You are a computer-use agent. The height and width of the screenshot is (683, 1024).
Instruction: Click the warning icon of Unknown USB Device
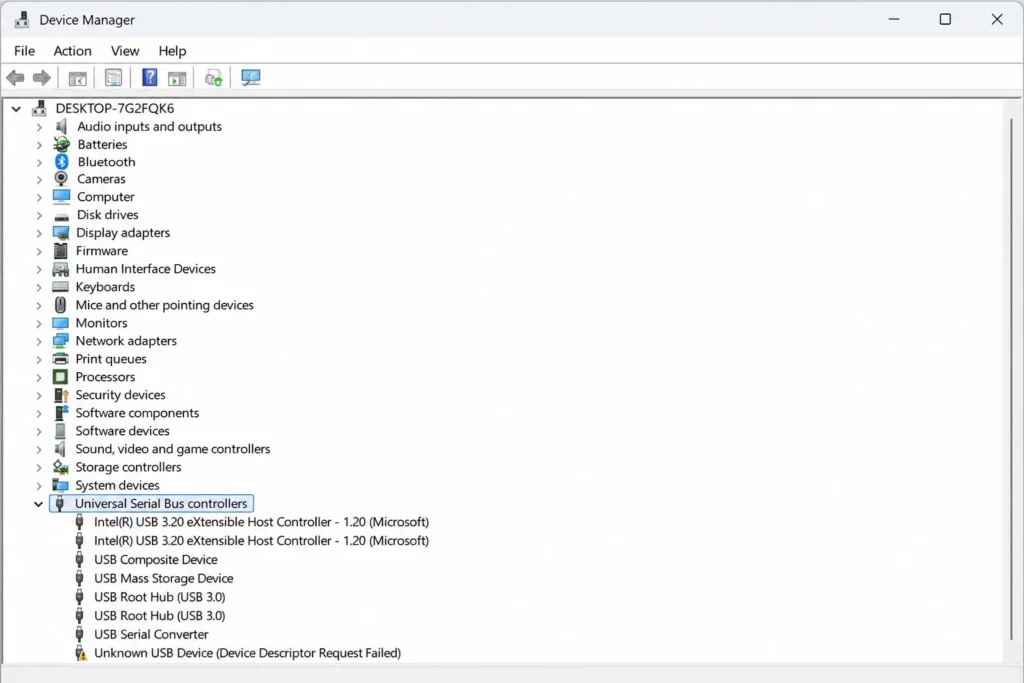[x=80, y=653]
